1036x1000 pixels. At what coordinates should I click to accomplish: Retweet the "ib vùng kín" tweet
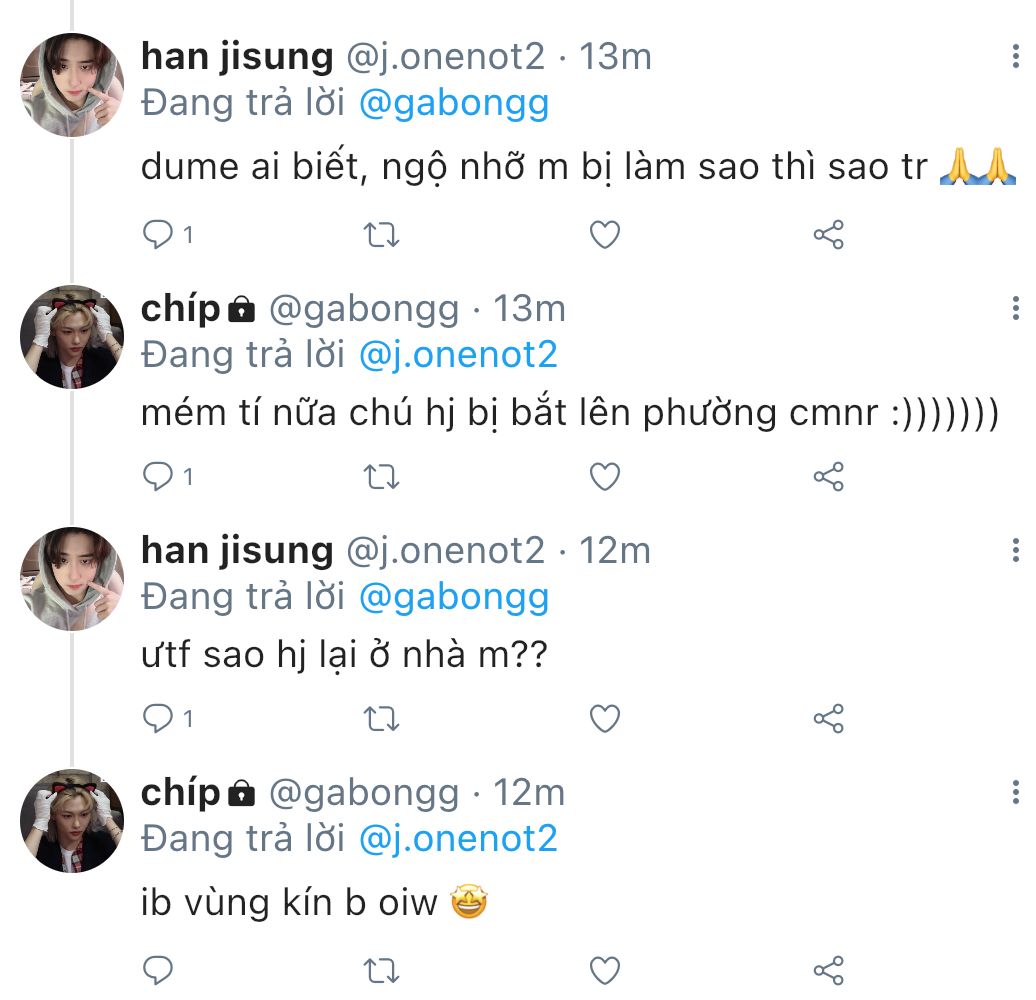pyautogui.click(x=380, y=969)
